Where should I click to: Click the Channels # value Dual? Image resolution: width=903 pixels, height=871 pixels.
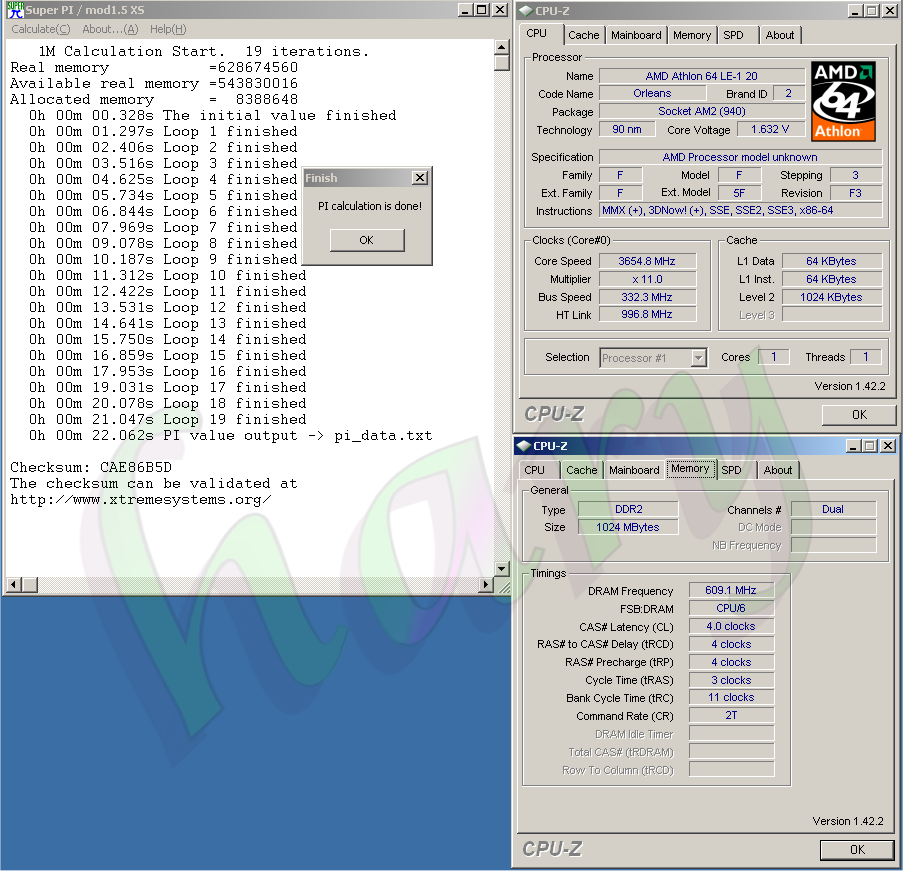[833, 509]
